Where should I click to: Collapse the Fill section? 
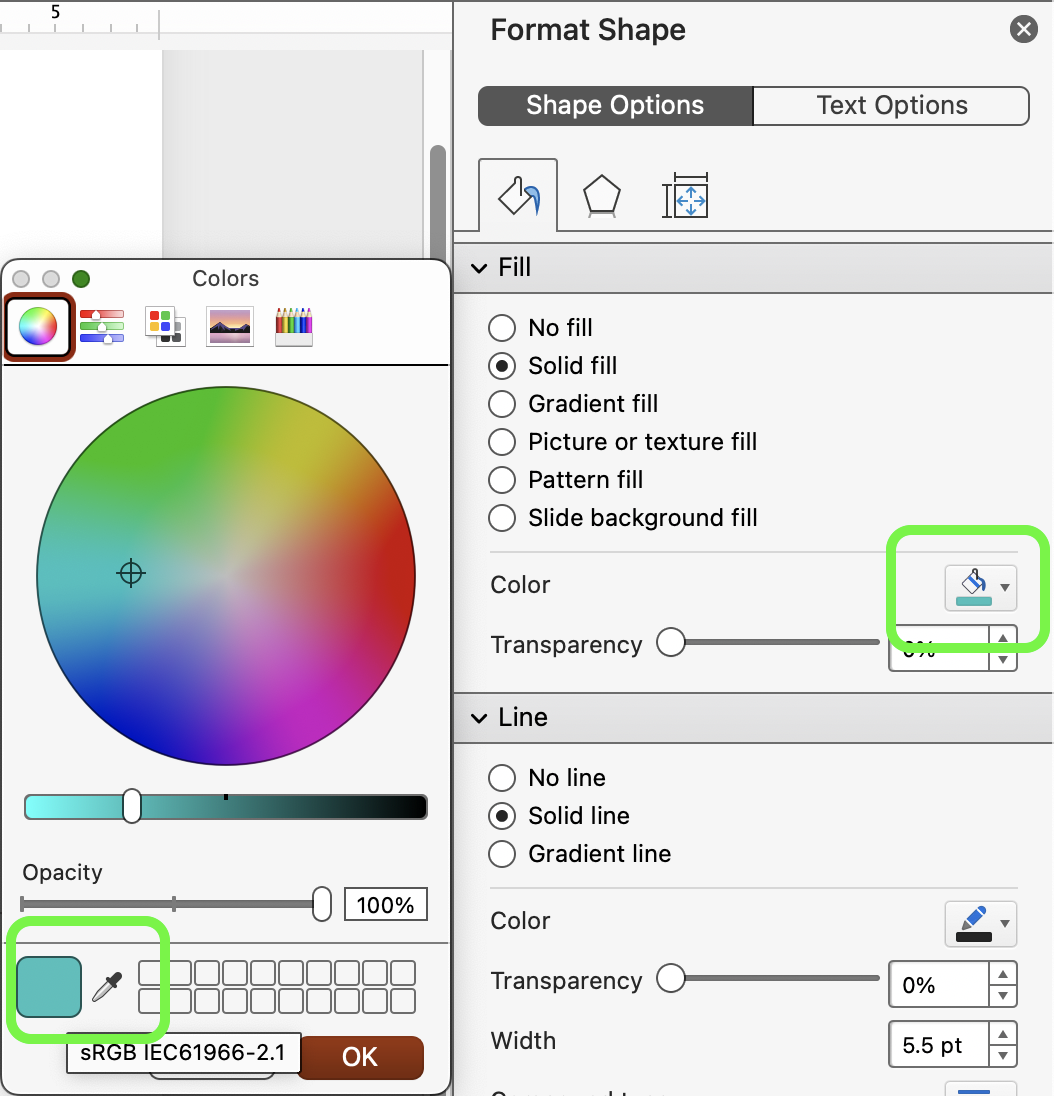point(479,268)
